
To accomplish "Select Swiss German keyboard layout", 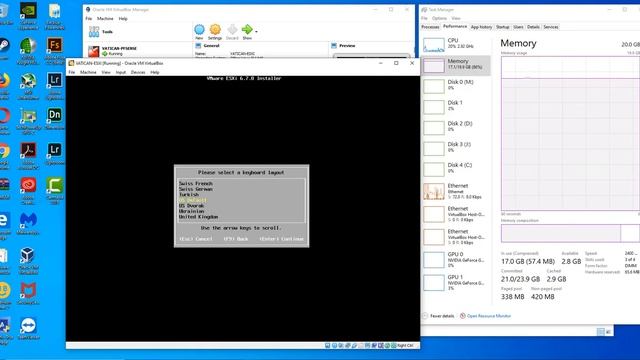I will (x=196, y=189).
